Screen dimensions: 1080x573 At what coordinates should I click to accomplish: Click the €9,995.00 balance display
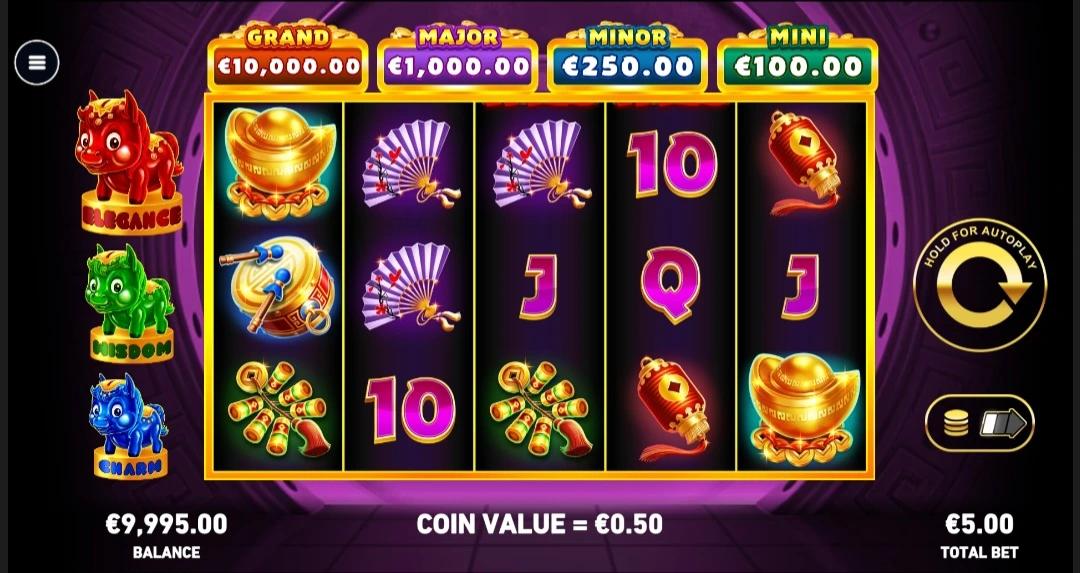tap(166, 524)
